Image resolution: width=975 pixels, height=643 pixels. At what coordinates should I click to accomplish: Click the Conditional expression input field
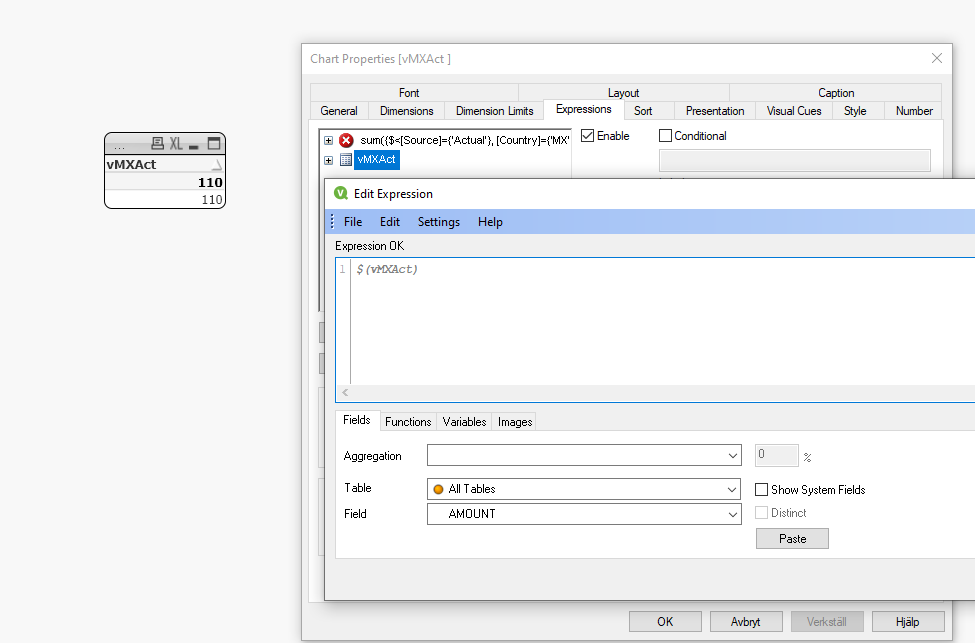pos(795,160)
